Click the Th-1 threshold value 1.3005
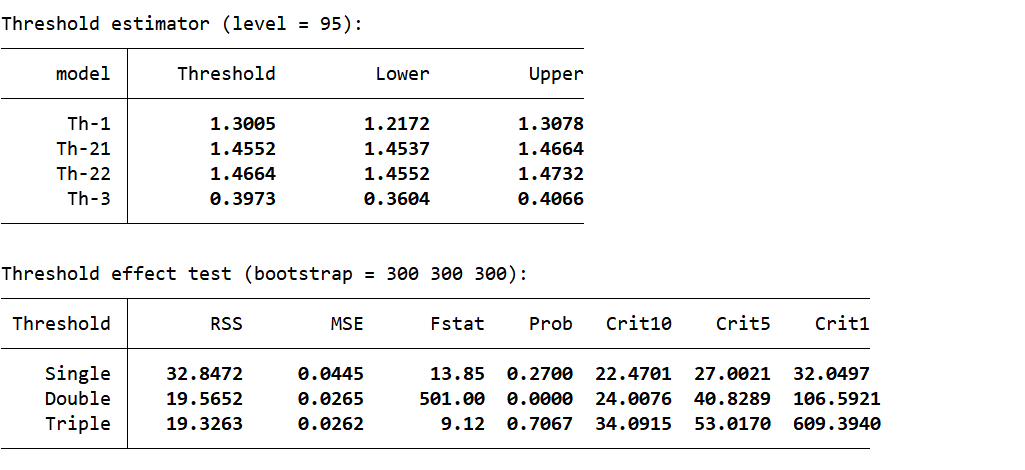Screen dimensions: 1025x470 243,124
